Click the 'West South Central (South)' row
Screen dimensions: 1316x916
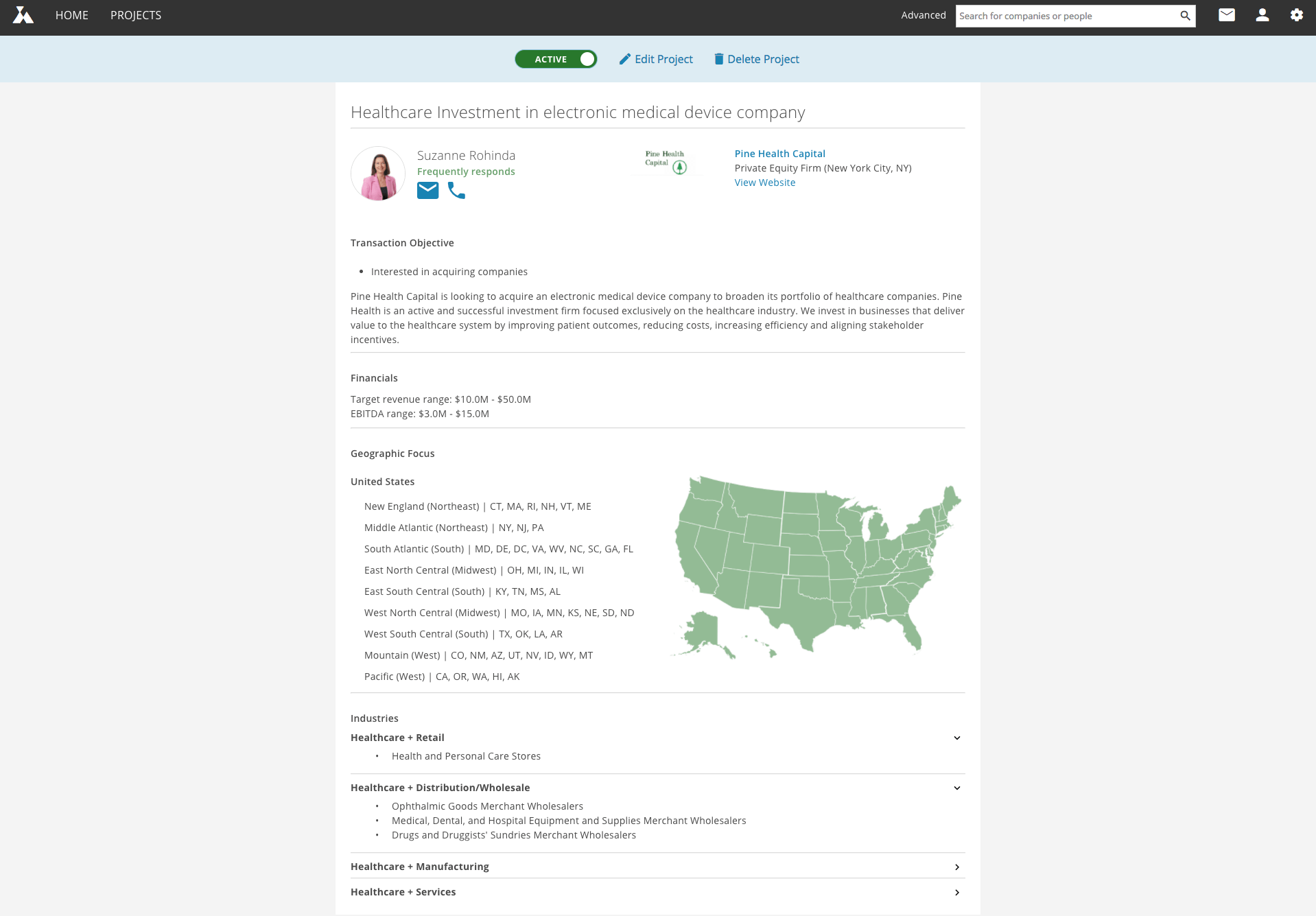pyautogui.click(x=463, y=634)
